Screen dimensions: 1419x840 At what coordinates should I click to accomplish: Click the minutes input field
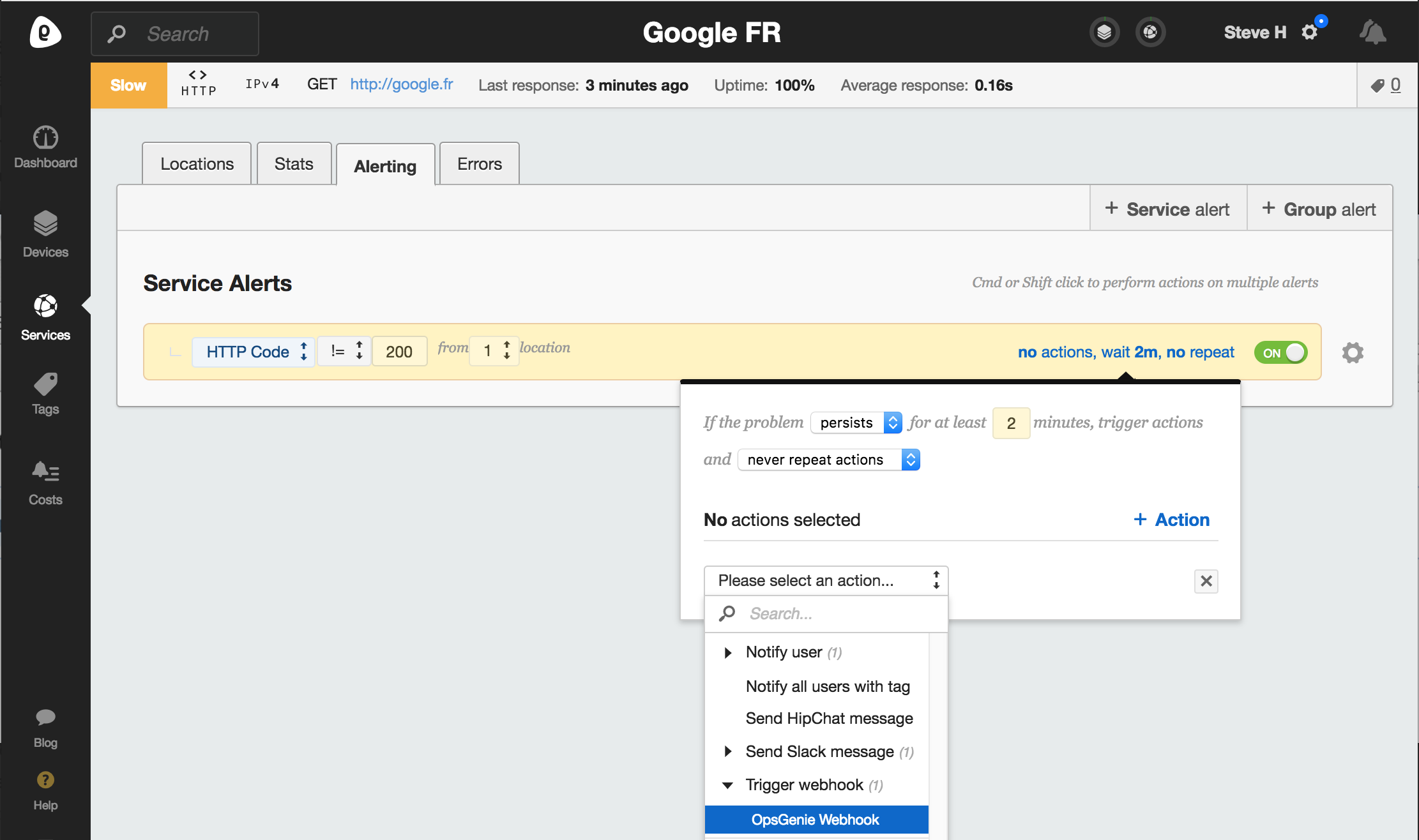coord(1010,422)
